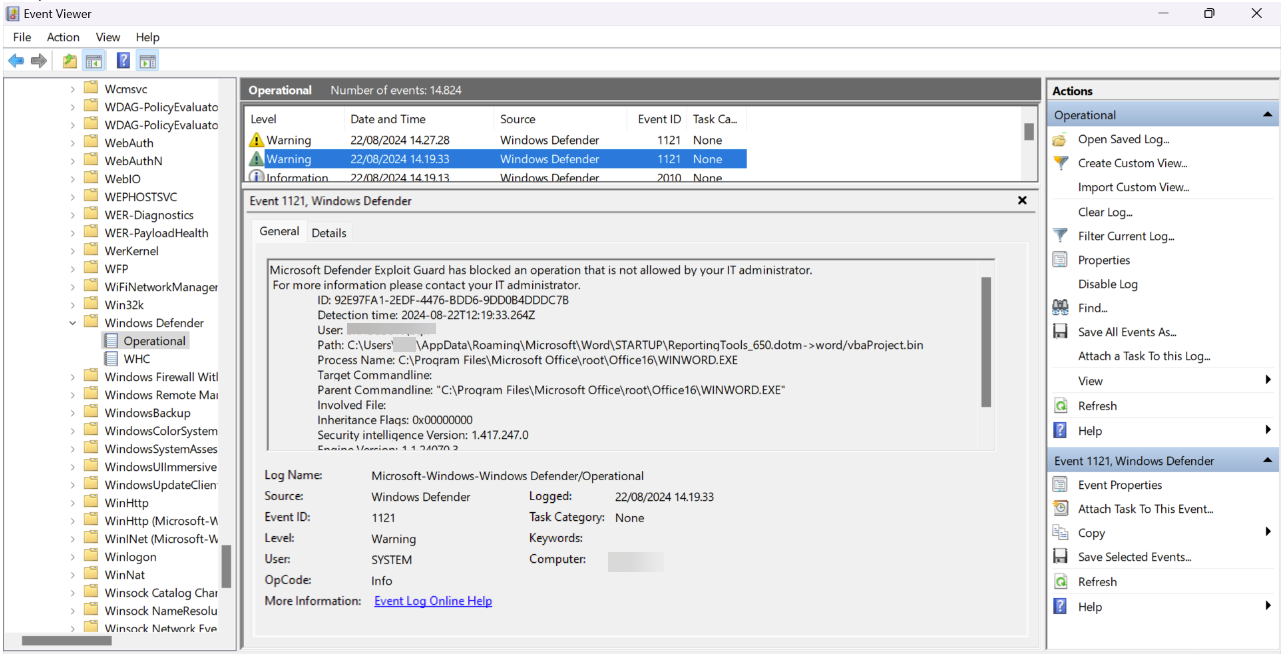Image resolution: width=1283 pixels, height=655 pixels.
Task: Open the Event Log Online Help link
Action: click(x=433, y=601)
